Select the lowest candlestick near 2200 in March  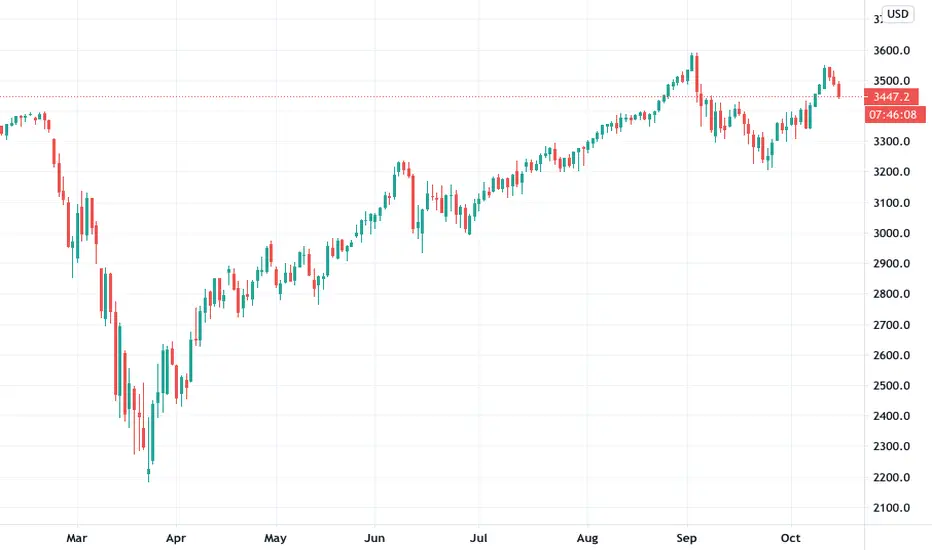pyautogui.click(x=149, y=474)
